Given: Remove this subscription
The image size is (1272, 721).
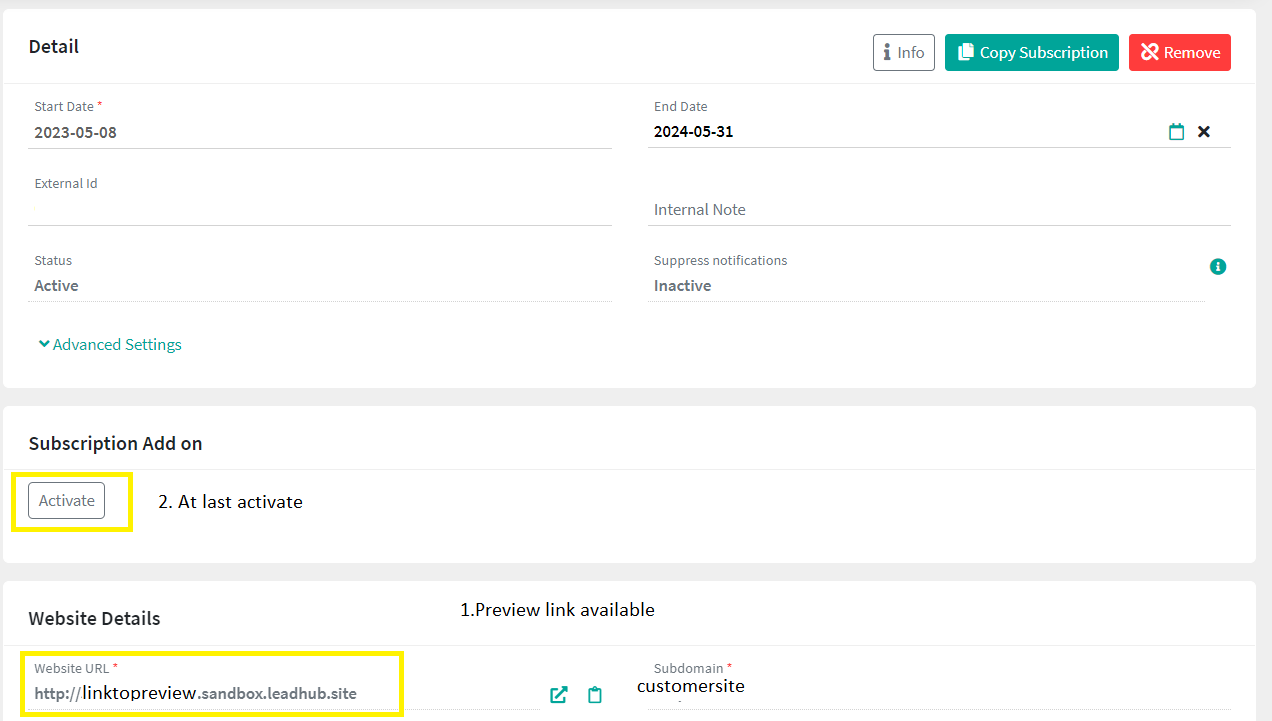Looking at the screenshot, I should point(1179,53).
